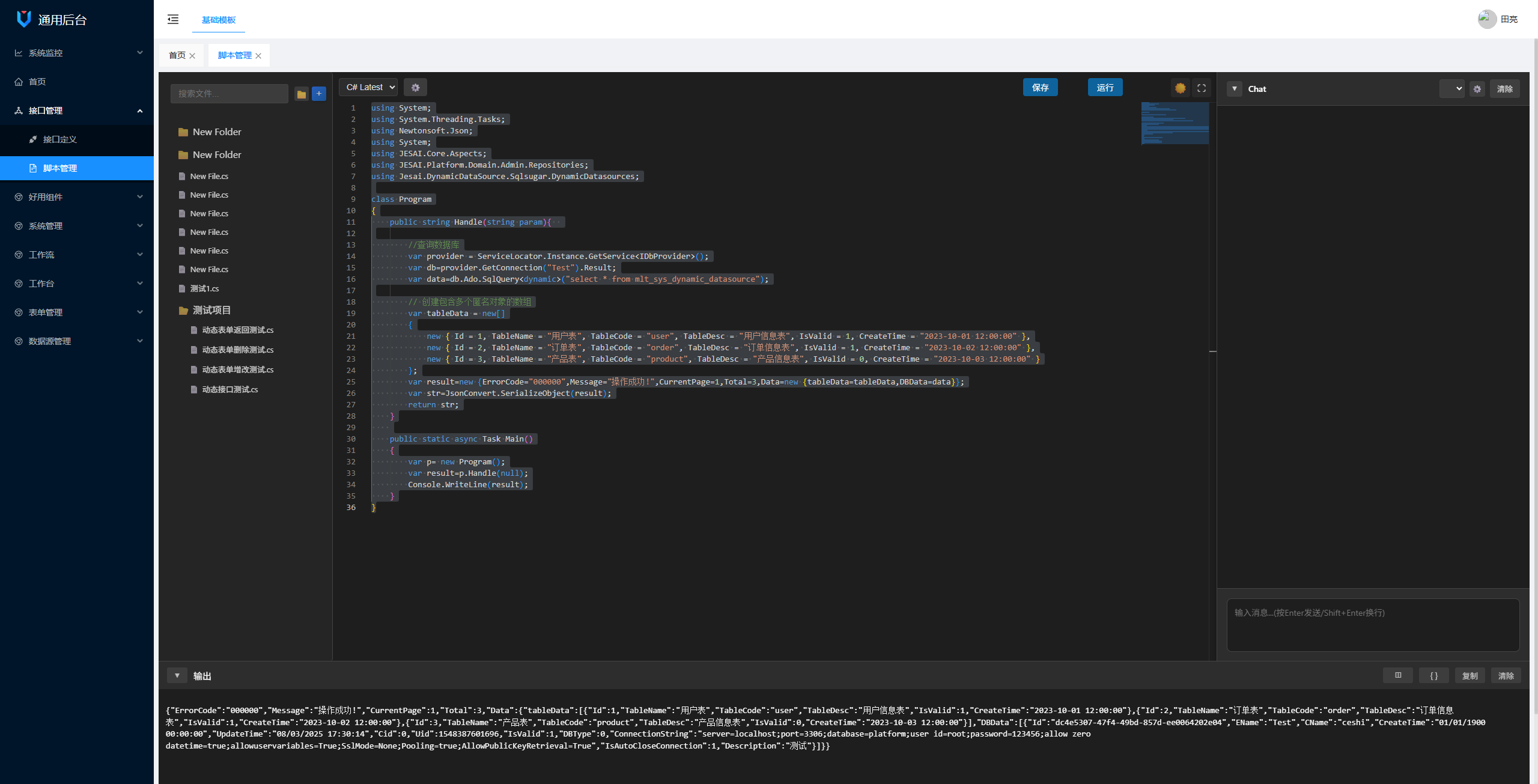The image size is (1538, 784).
Task: Click the blue plus new file icon
Action: pos(319,93)
